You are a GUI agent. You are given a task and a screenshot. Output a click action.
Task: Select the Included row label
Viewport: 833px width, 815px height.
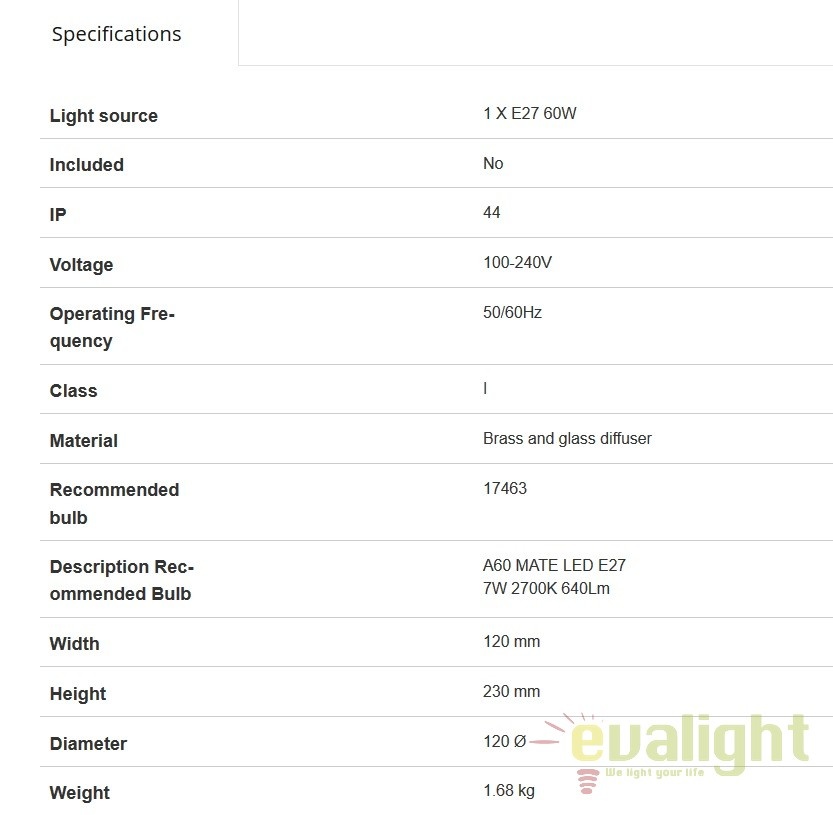point(87,165)
